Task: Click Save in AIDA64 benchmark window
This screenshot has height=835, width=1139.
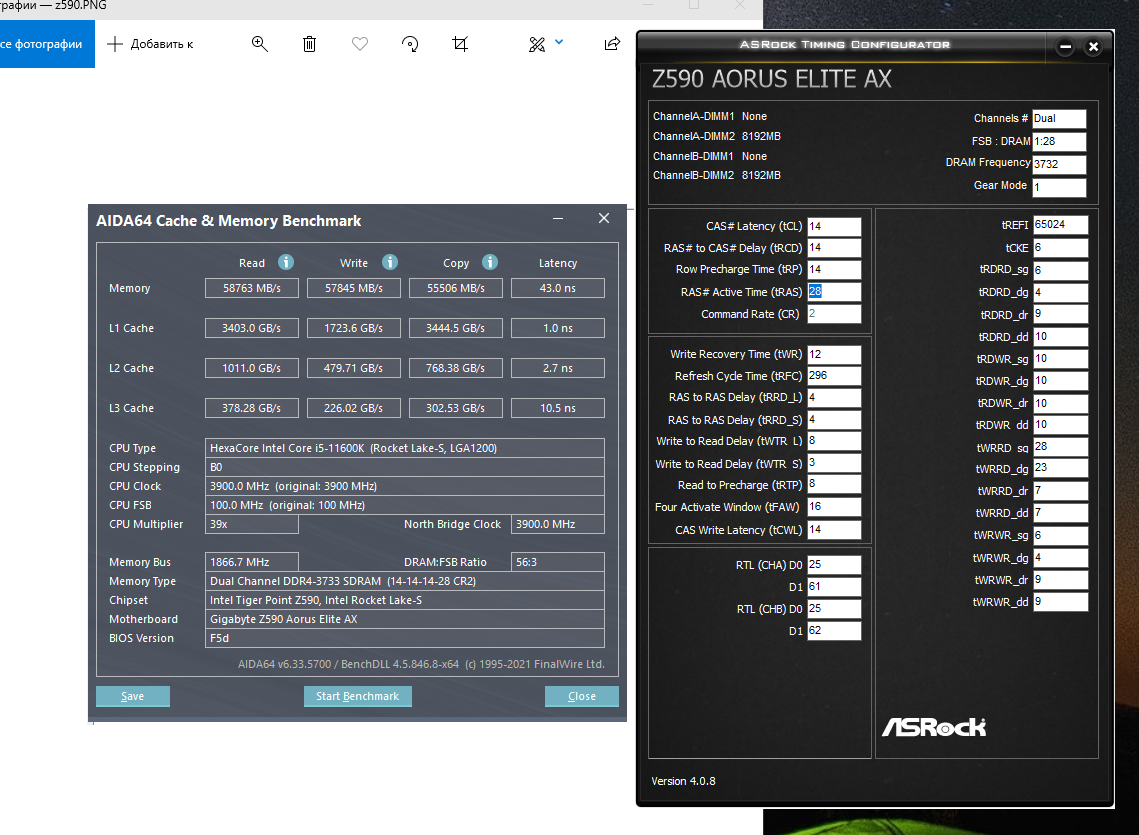Action: click(x=133, y=696)
